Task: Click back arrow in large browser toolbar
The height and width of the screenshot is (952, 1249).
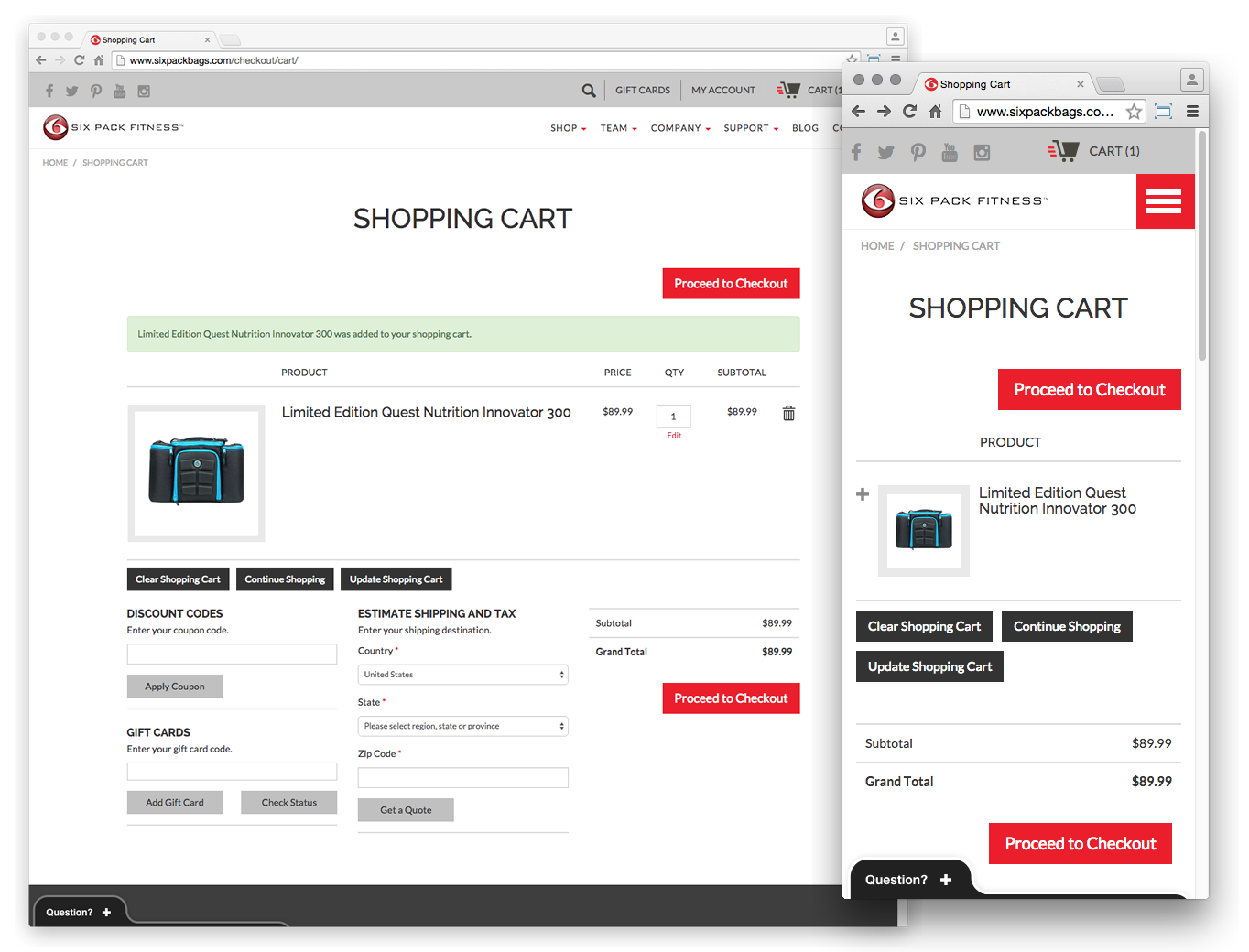Action: point(40,60)
